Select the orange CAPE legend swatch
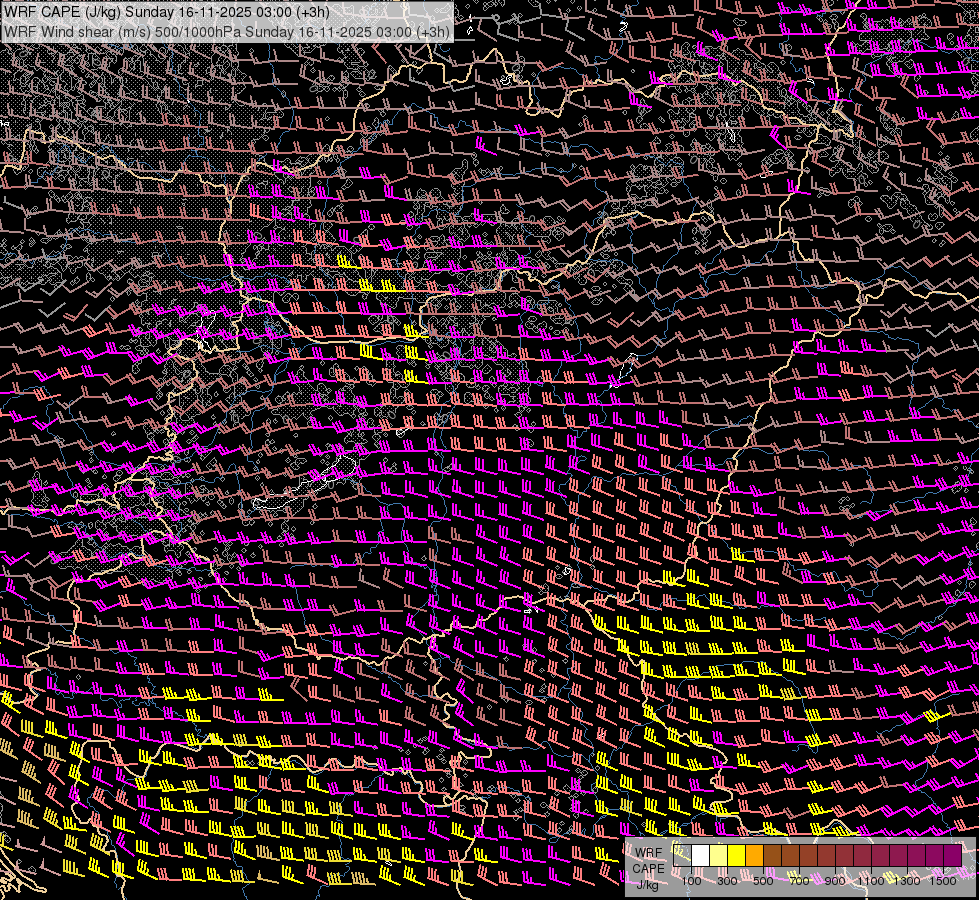Viewport: 979px width, 900px height. (x=754, y=856)
